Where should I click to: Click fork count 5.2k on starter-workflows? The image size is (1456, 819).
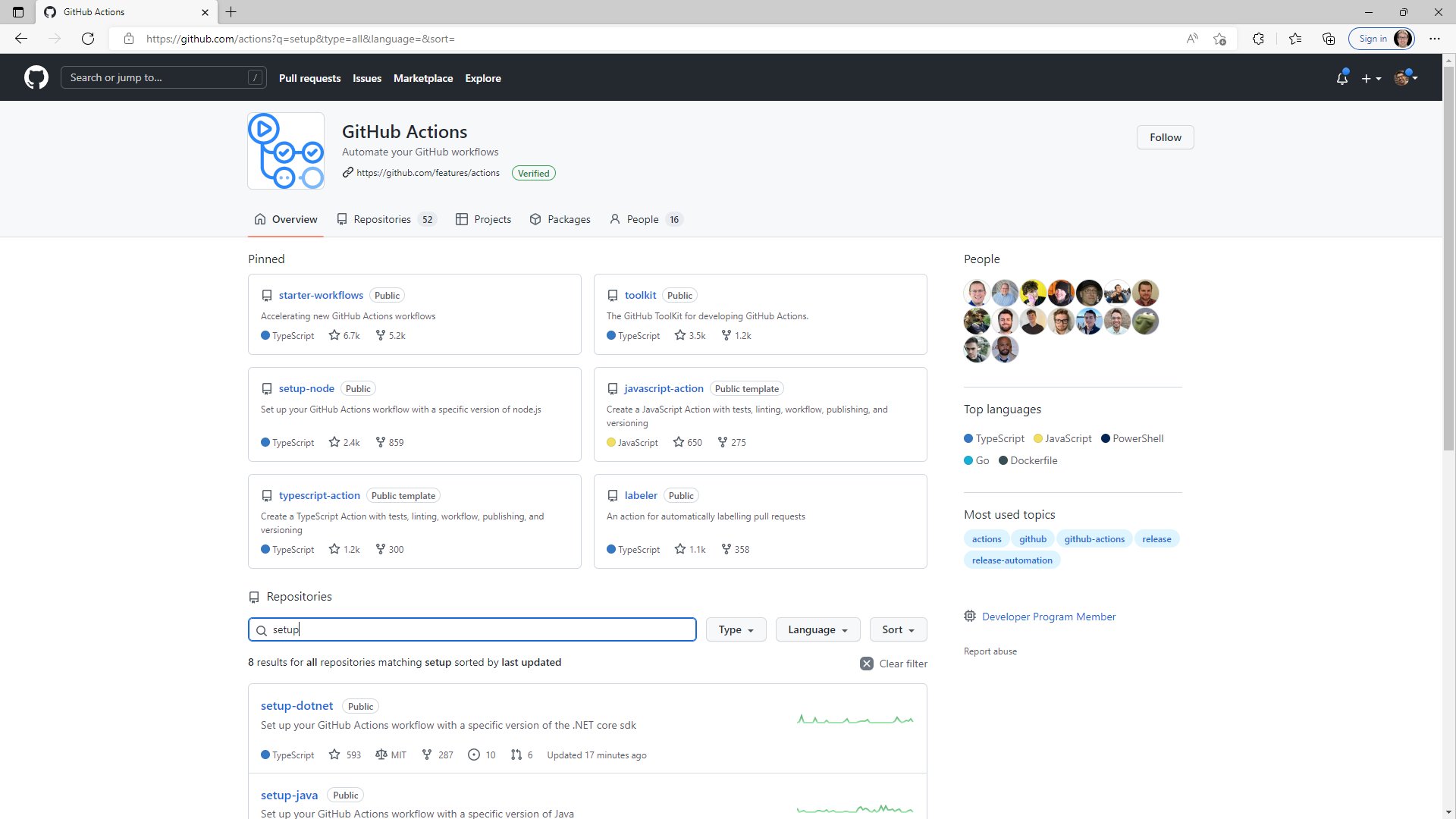tap(391, 335)
